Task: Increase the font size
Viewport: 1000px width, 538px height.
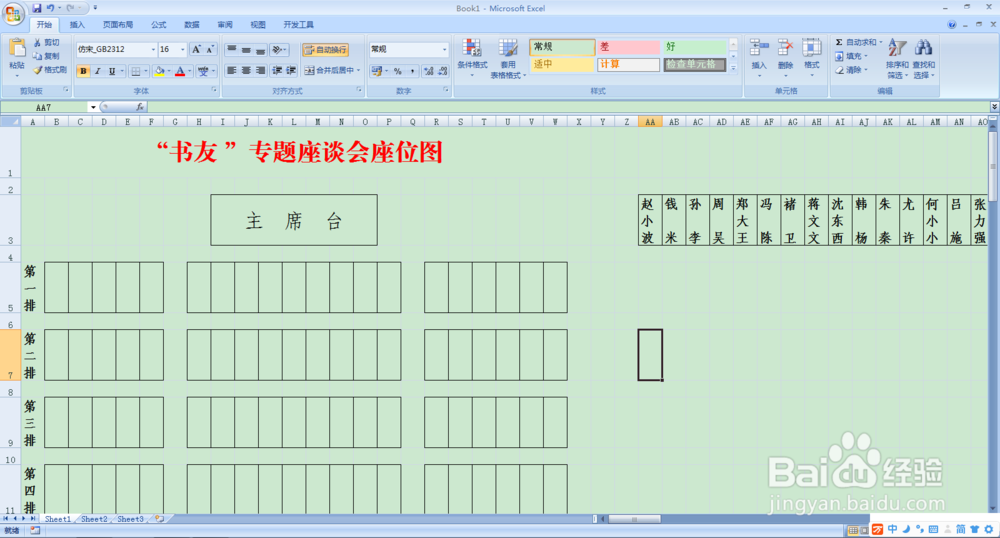Action: point(196,49)
